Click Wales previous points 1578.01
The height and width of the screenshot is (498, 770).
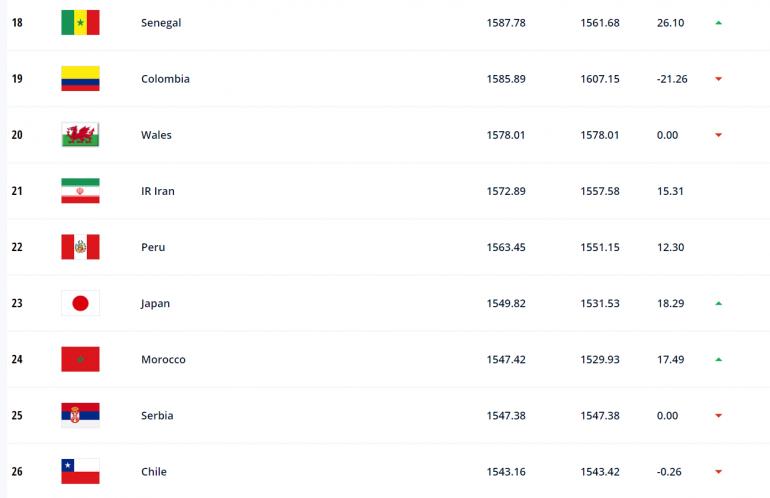point(600,135)
